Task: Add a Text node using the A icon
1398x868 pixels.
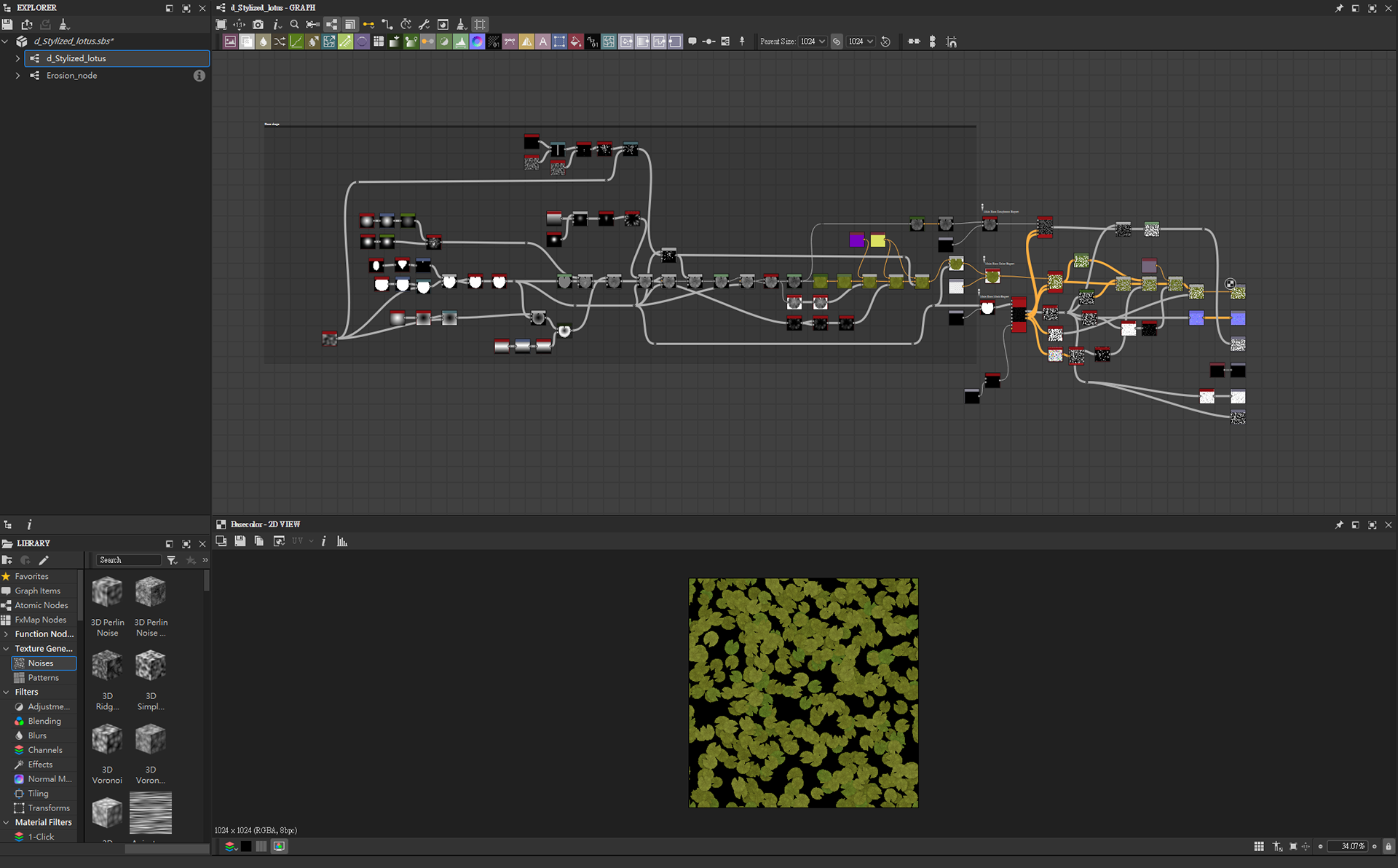Action: tap(542, 42)
